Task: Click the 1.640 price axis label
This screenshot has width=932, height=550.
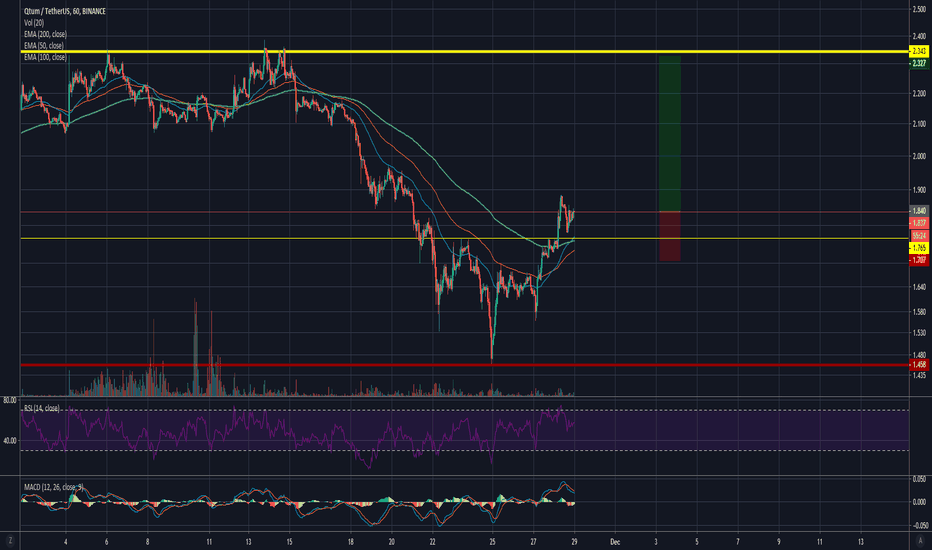Action: [x=919, y=287]
